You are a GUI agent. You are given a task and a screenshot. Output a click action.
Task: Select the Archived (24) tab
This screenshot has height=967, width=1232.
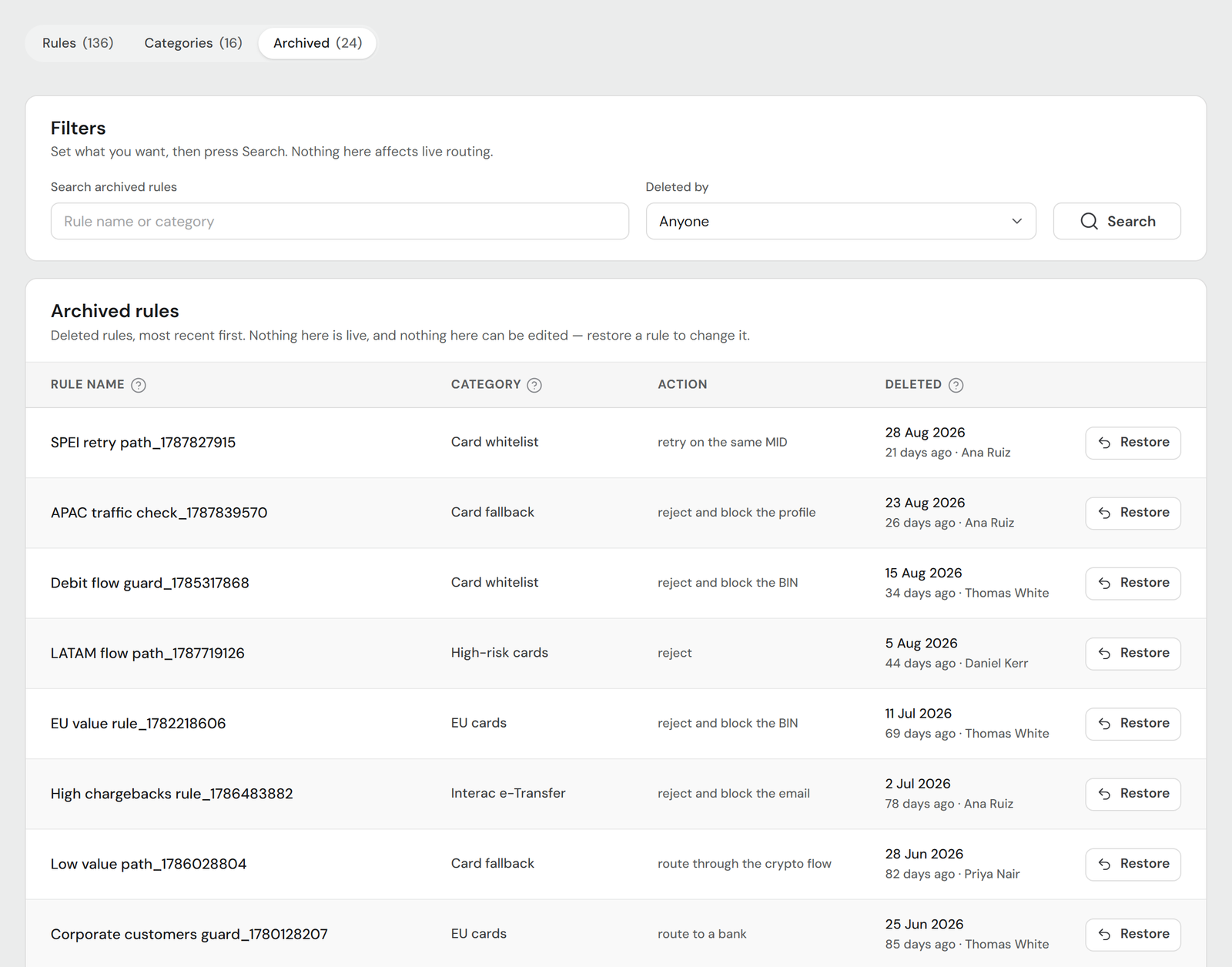pos(317,43)
